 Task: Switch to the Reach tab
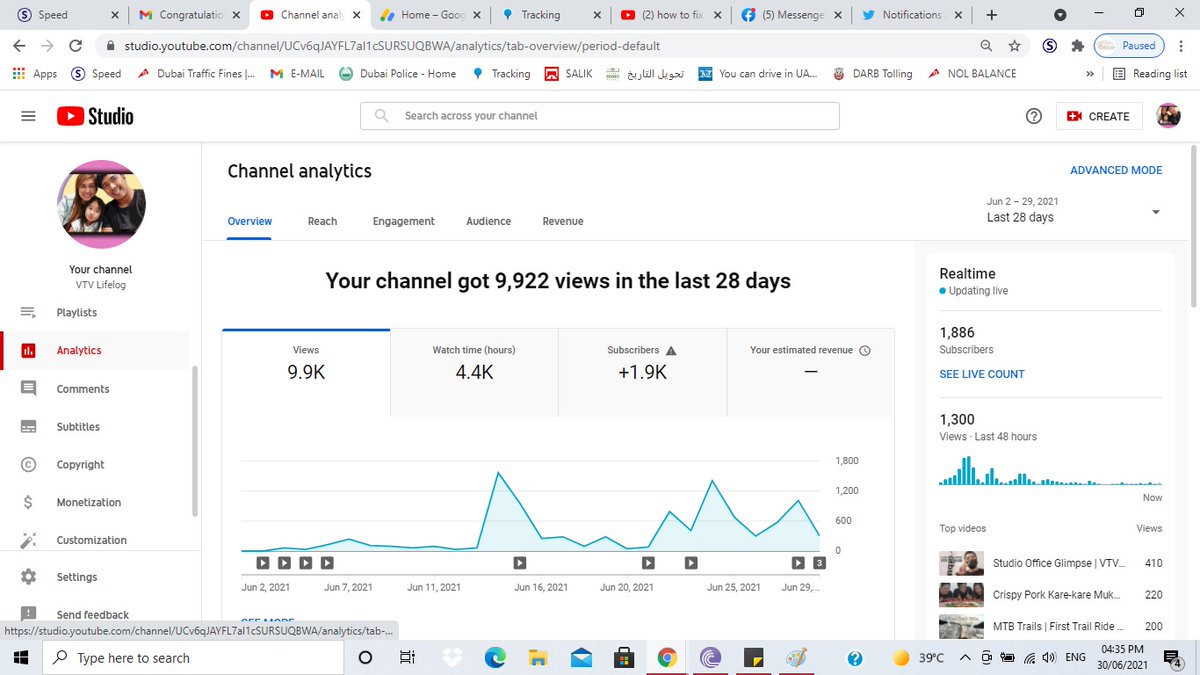click(x=322, y=221)
